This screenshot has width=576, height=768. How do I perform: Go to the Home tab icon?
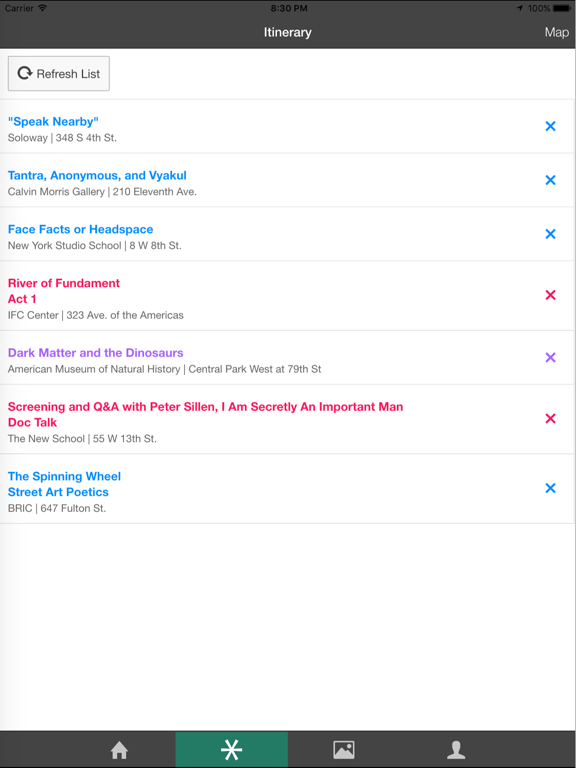pos(119,750)
